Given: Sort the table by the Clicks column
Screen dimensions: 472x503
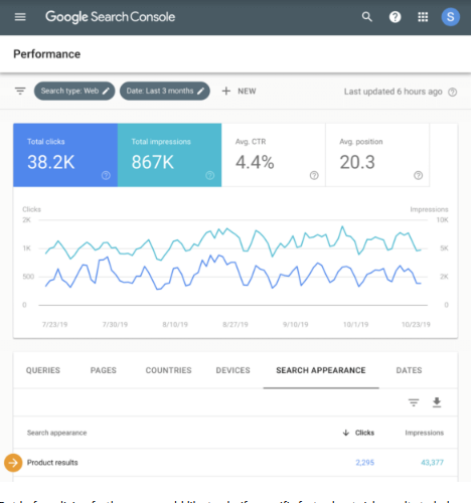Looking at the screenshot, I should coord(359,433).
